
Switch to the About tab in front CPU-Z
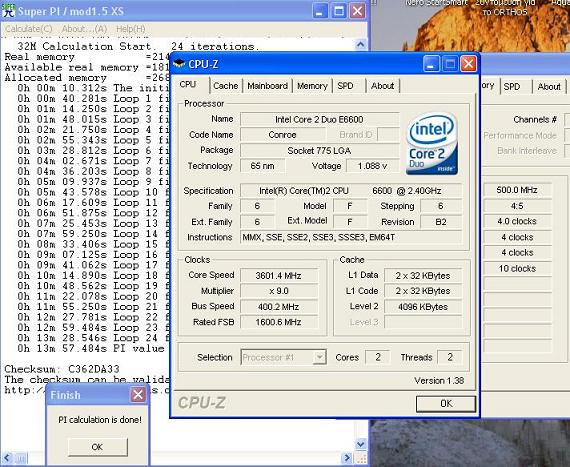tap(382, 86)
